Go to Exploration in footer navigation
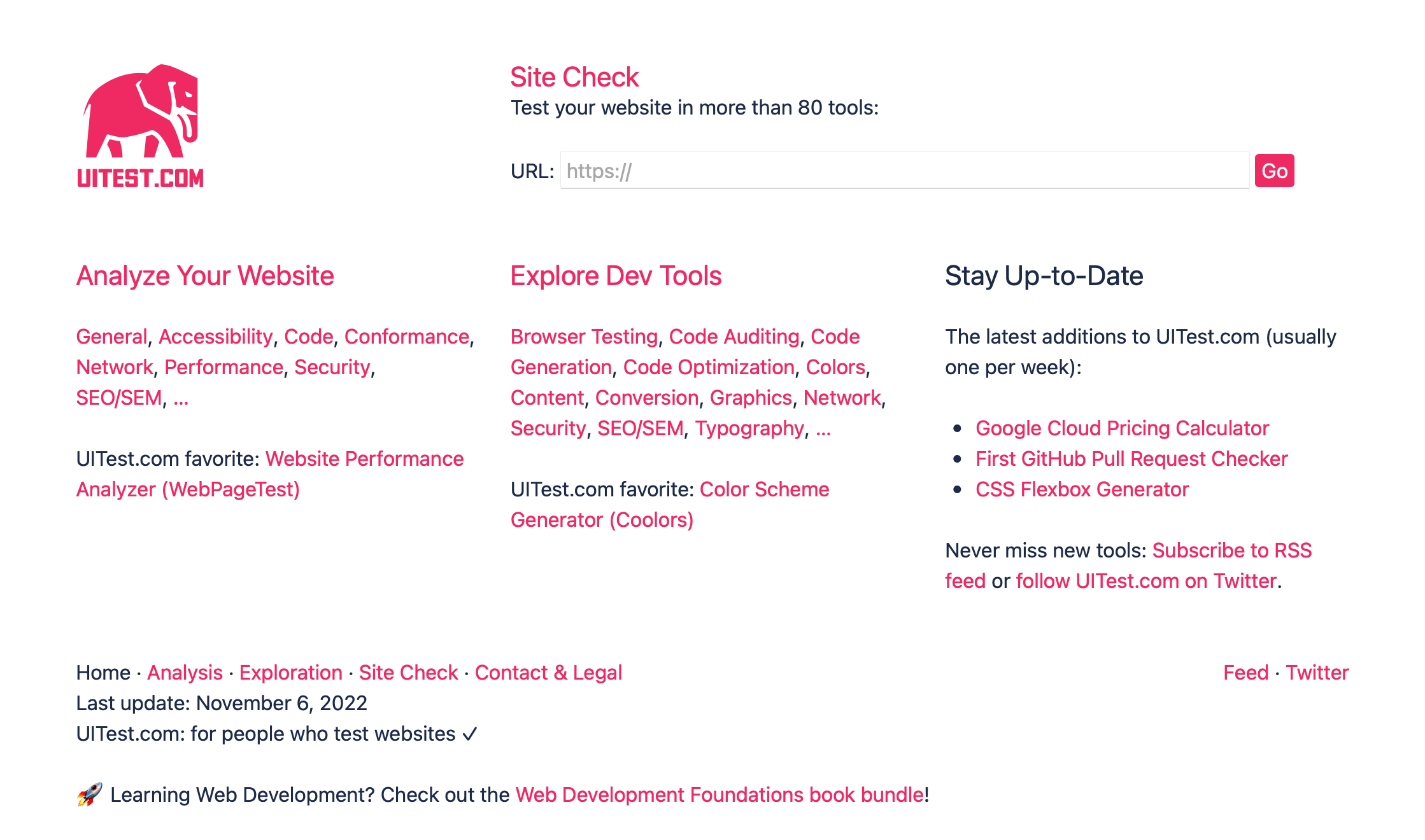Viewport: 1425px width, 840px height. (291, 673)
